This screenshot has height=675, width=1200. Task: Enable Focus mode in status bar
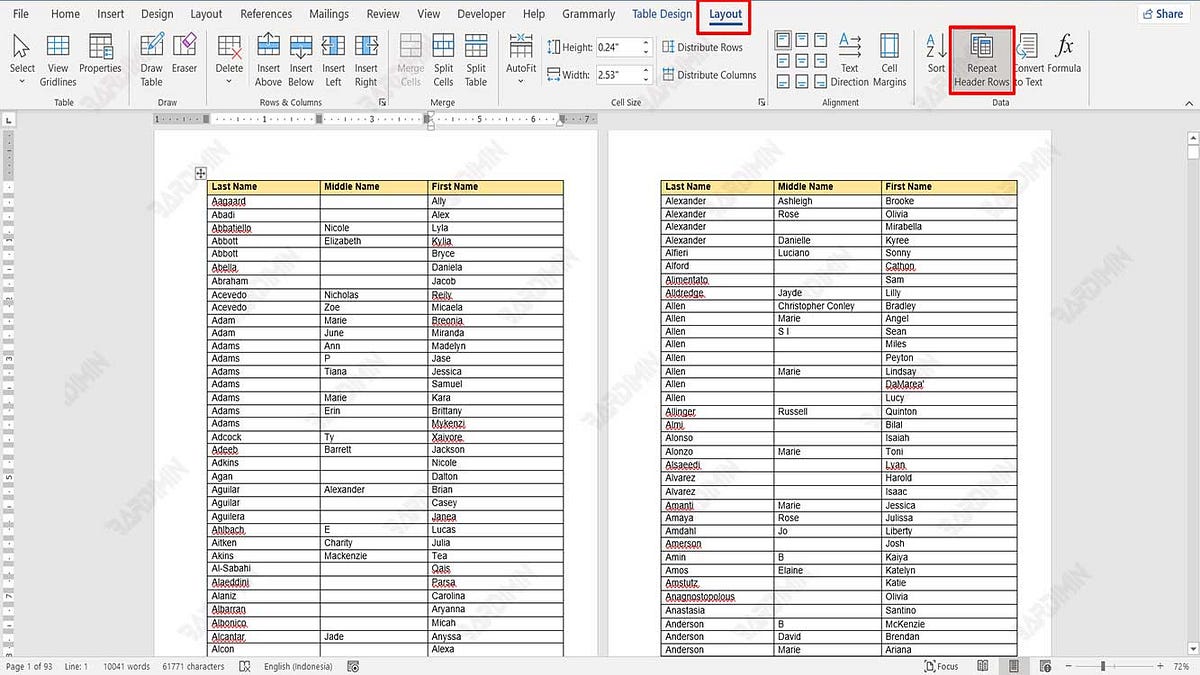[941, 666]
